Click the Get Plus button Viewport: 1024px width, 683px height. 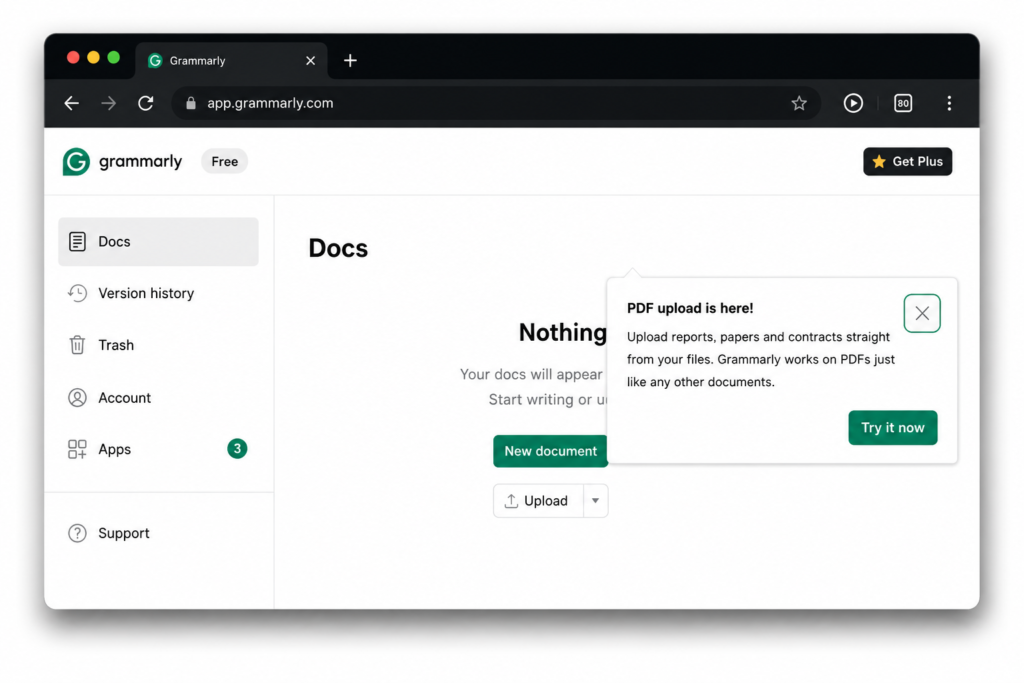coord(907,161)
